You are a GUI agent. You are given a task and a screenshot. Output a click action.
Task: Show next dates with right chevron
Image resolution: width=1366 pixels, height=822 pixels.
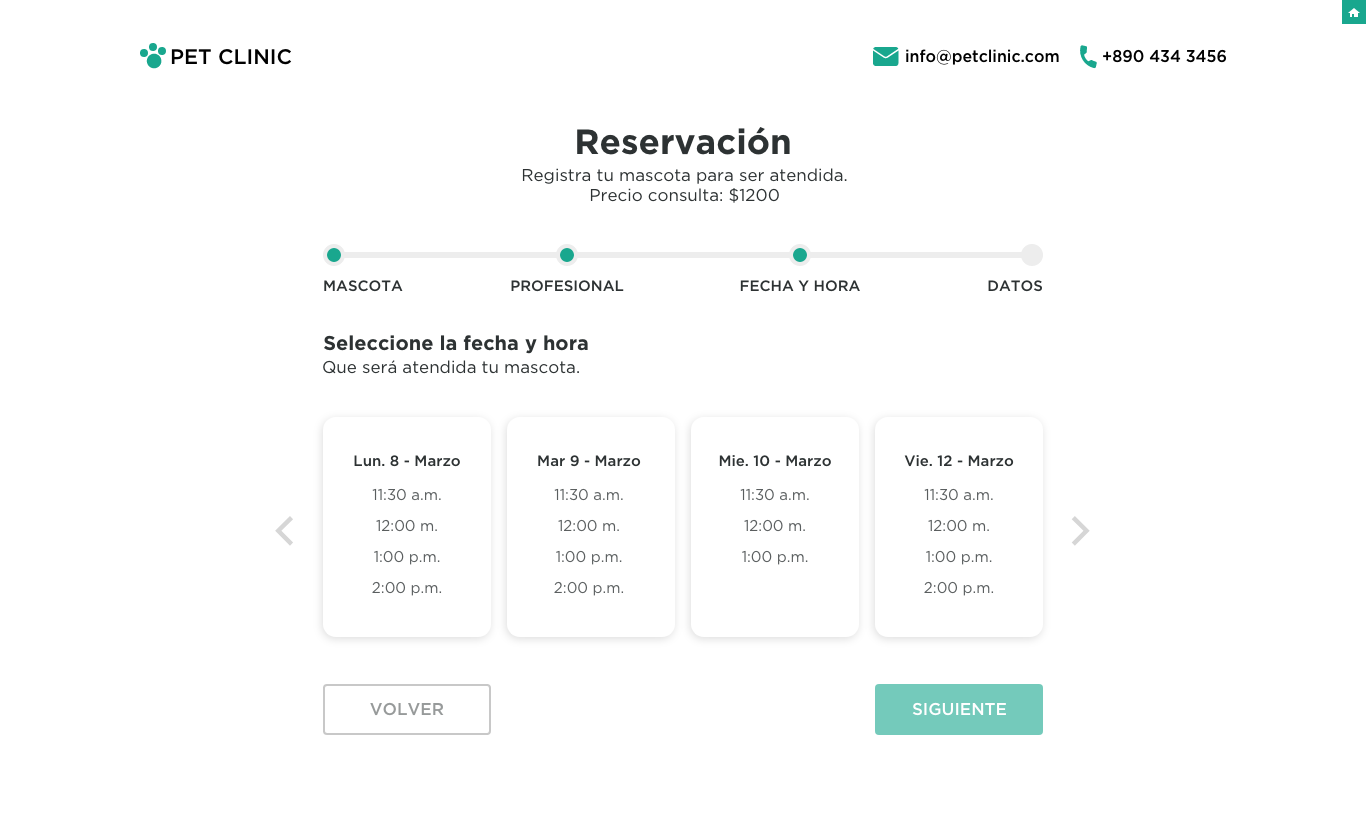[x=1080, y=531]
